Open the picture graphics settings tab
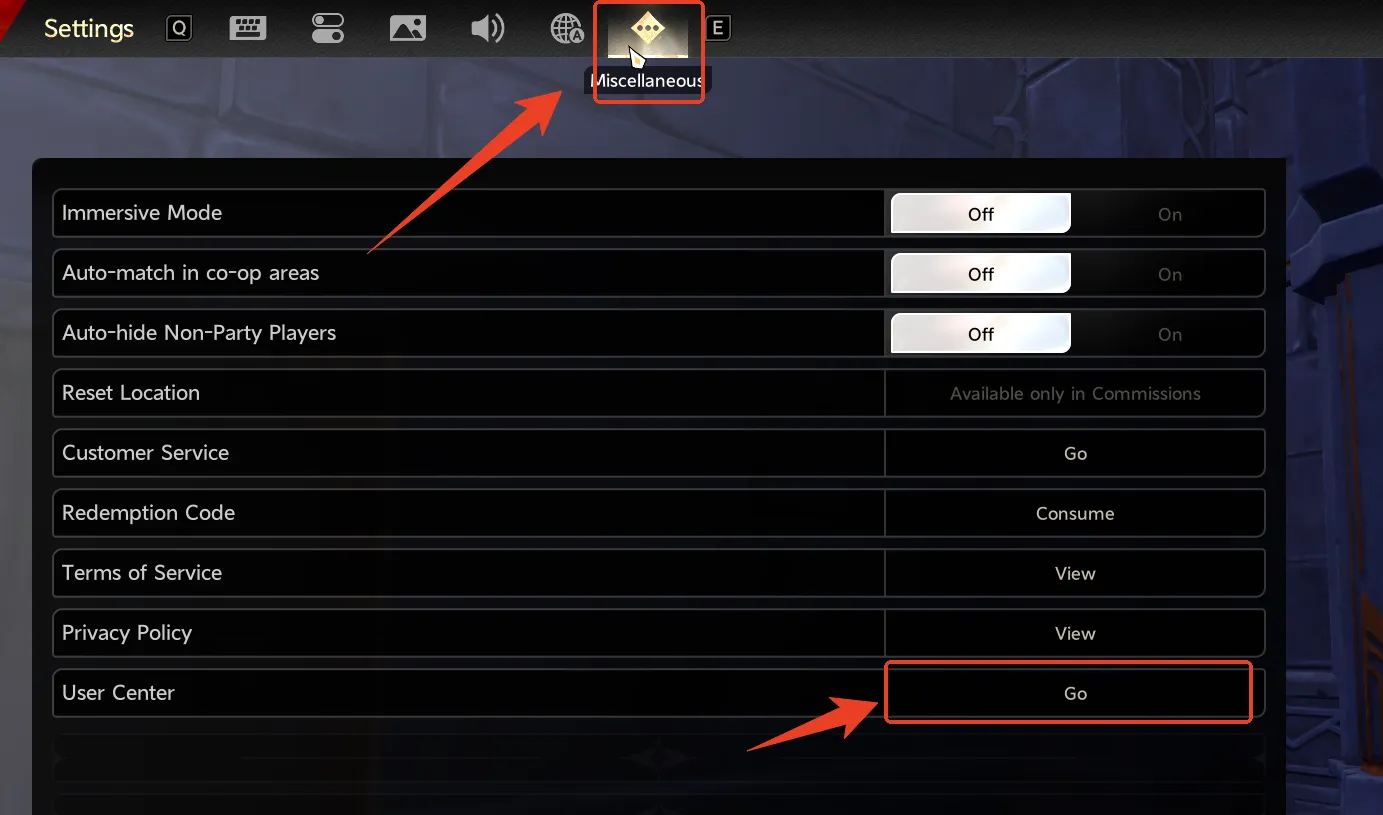Image resolution: width=1383 pixels, height=815 pixels. [408, 29]
